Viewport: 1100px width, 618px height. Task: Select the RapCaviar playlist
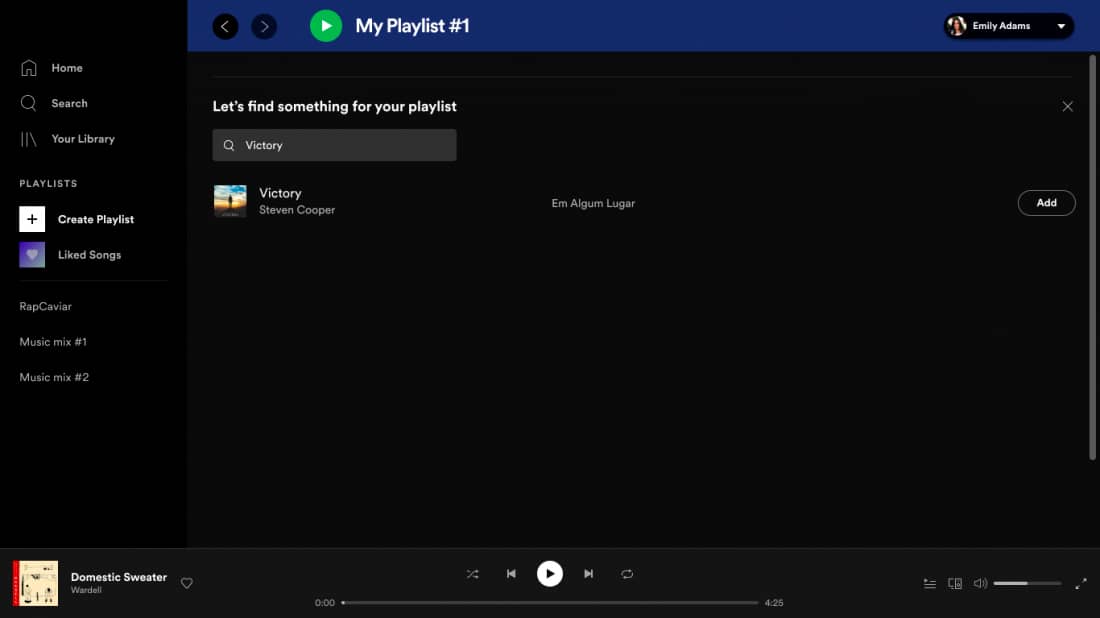46,306
